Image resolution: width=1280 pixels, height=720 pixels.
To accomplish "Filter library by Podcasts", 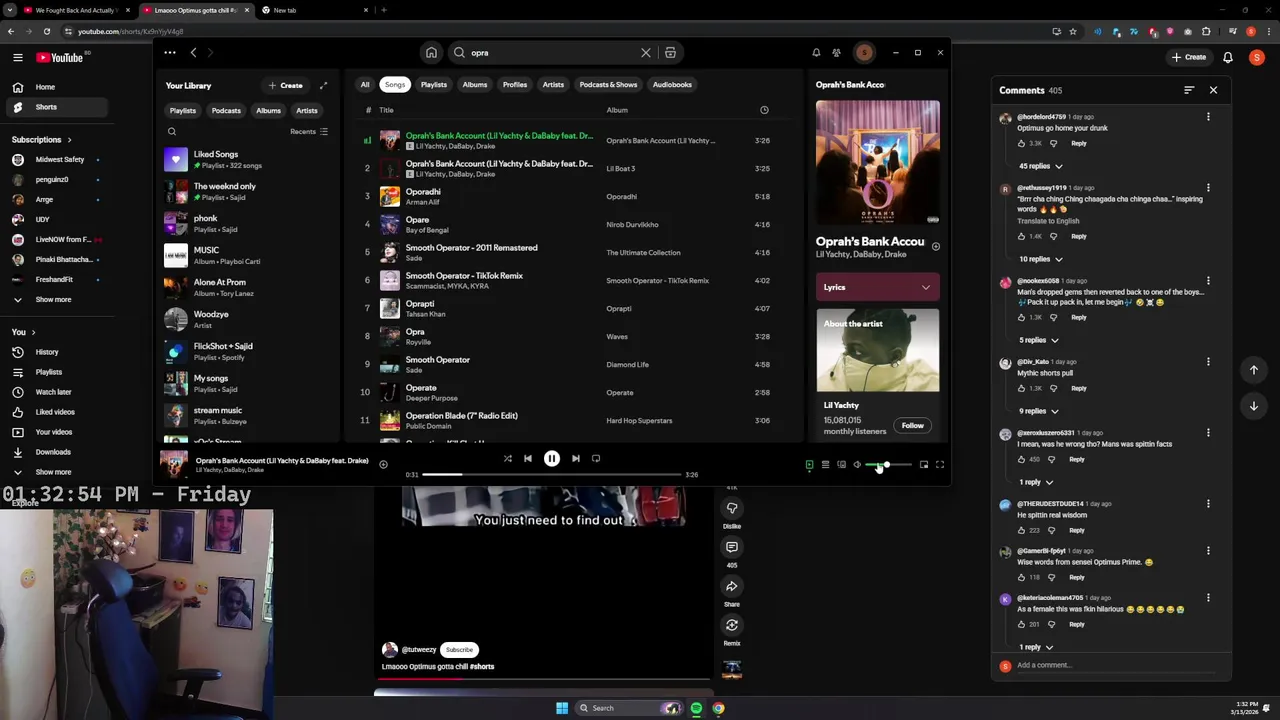I will (x=226, y=111).
